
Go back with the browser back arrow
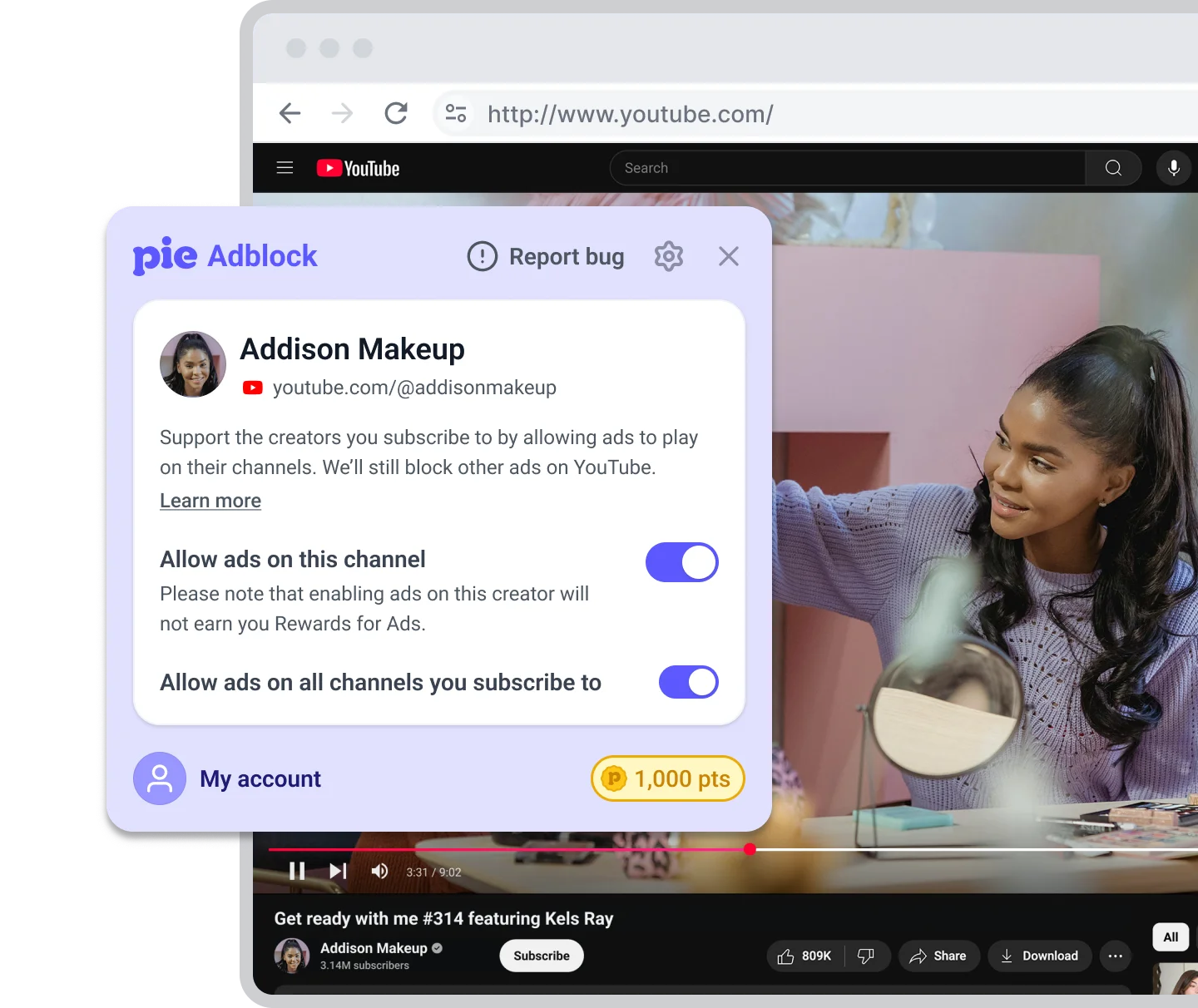tap(290, 113)
